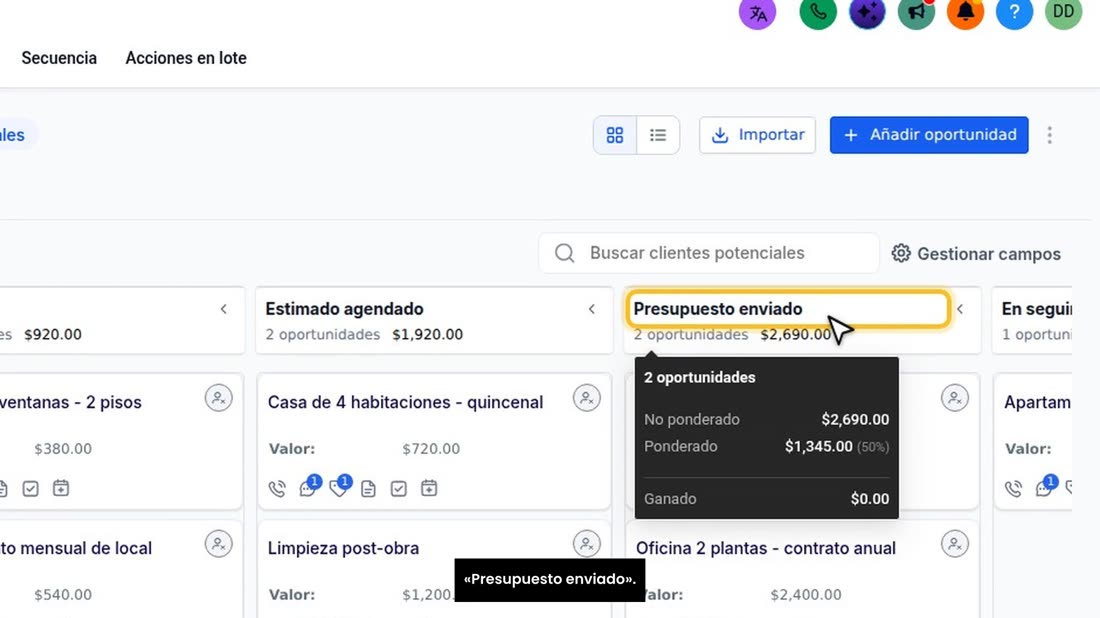This screenshot has width=1100, height=618.
Task: Open appointment calendar icon on ventanas - 2 pisos card
Action: tap(61, 488)
